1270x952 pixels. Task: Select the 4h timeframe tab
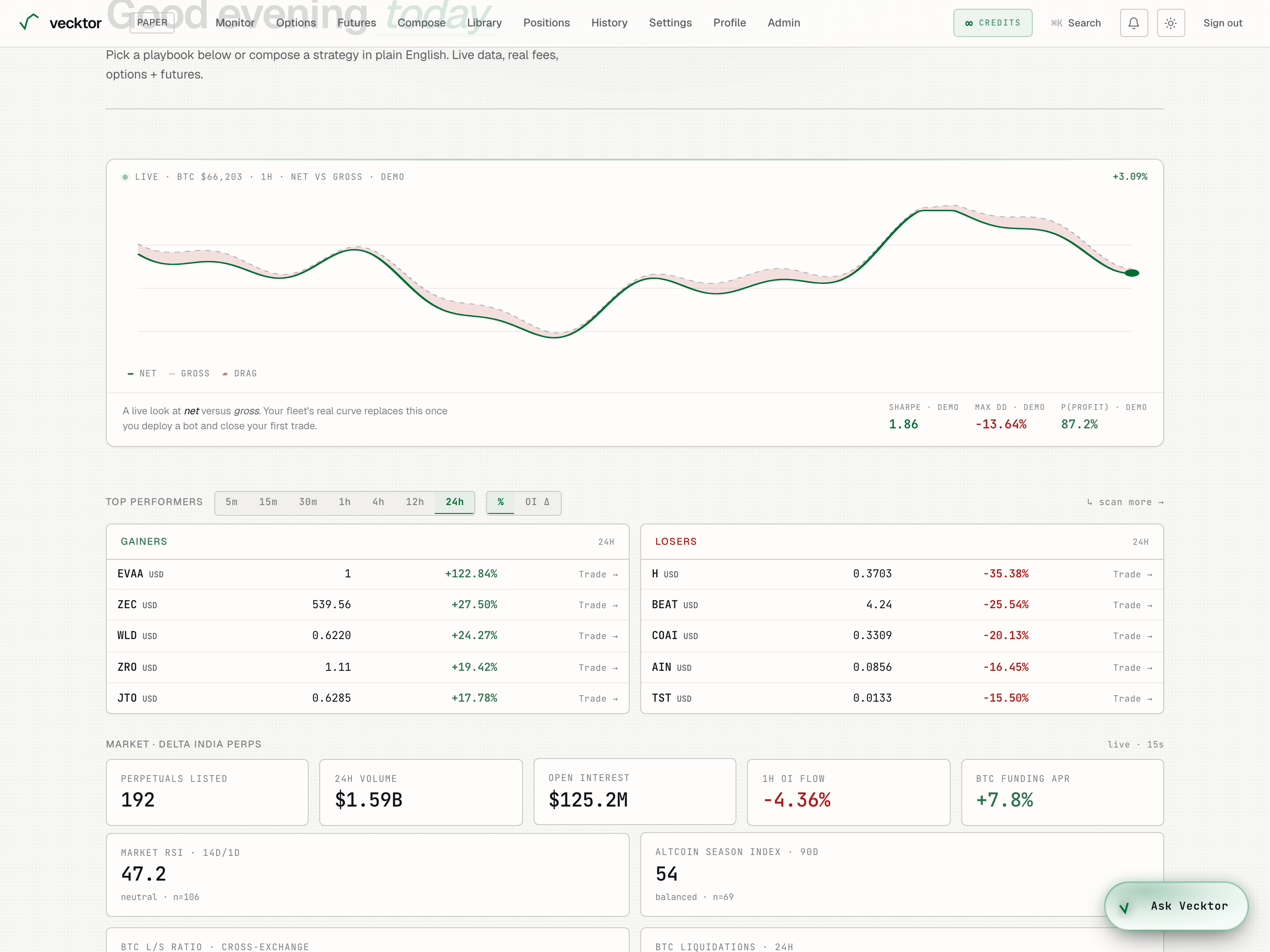tap(378, 502)
